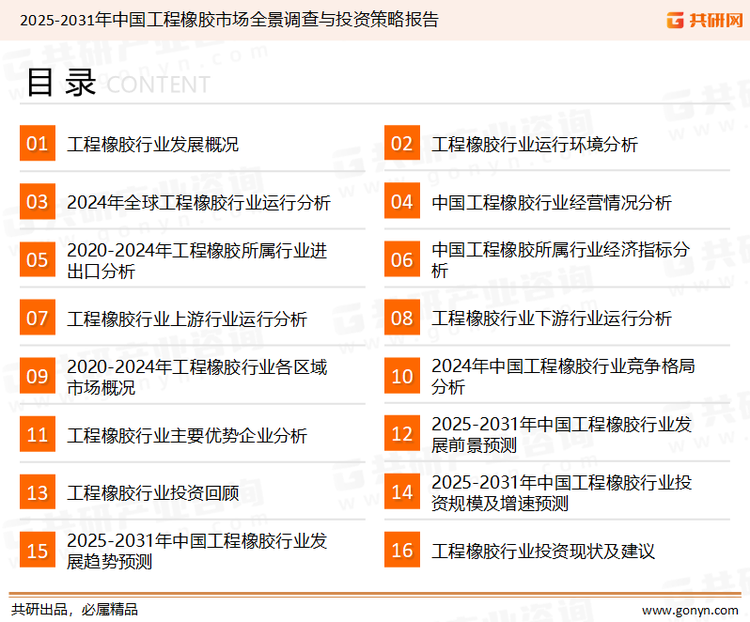Open chapter 2024年全球工程橡胶行业运行分析
This screenshot has width=750, height=622.
199,202
